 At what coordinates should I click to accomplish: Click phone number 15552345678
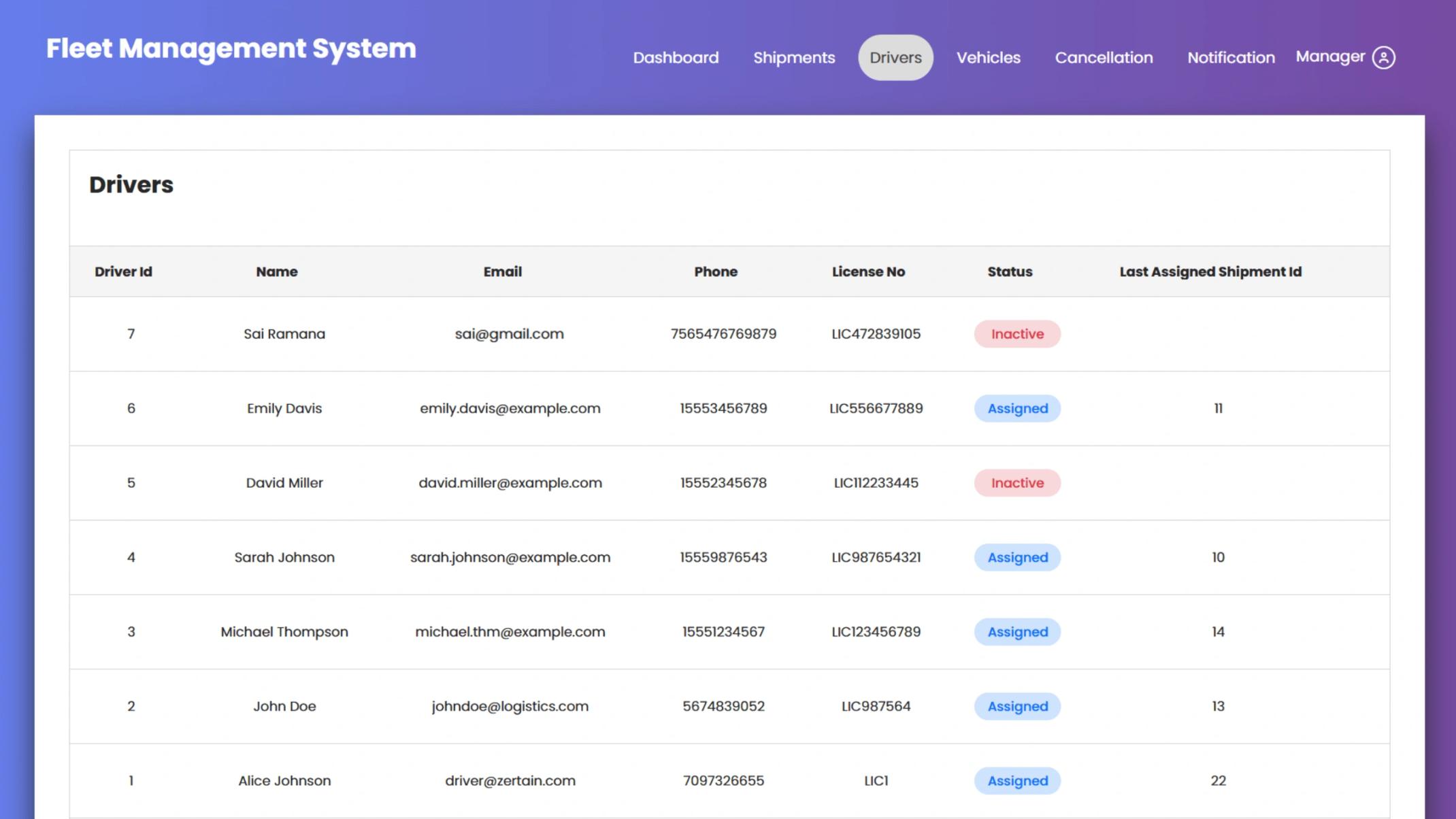723,483
